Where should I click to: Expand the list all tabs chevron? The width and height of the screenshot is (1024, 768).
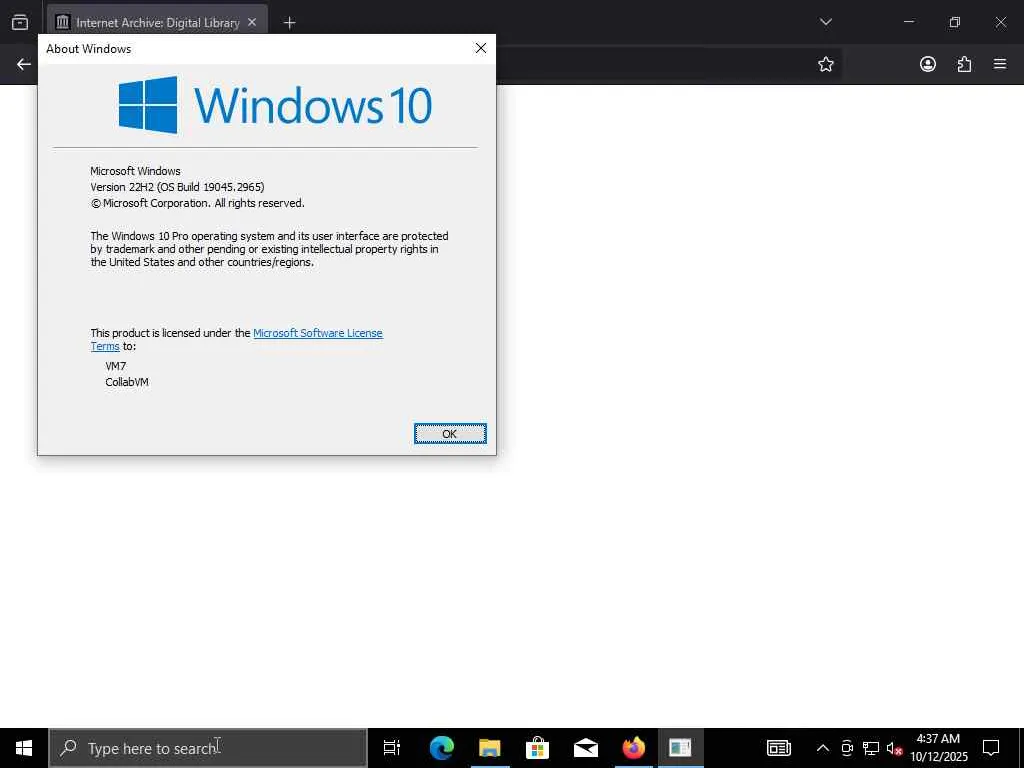[x=825, y=22]
